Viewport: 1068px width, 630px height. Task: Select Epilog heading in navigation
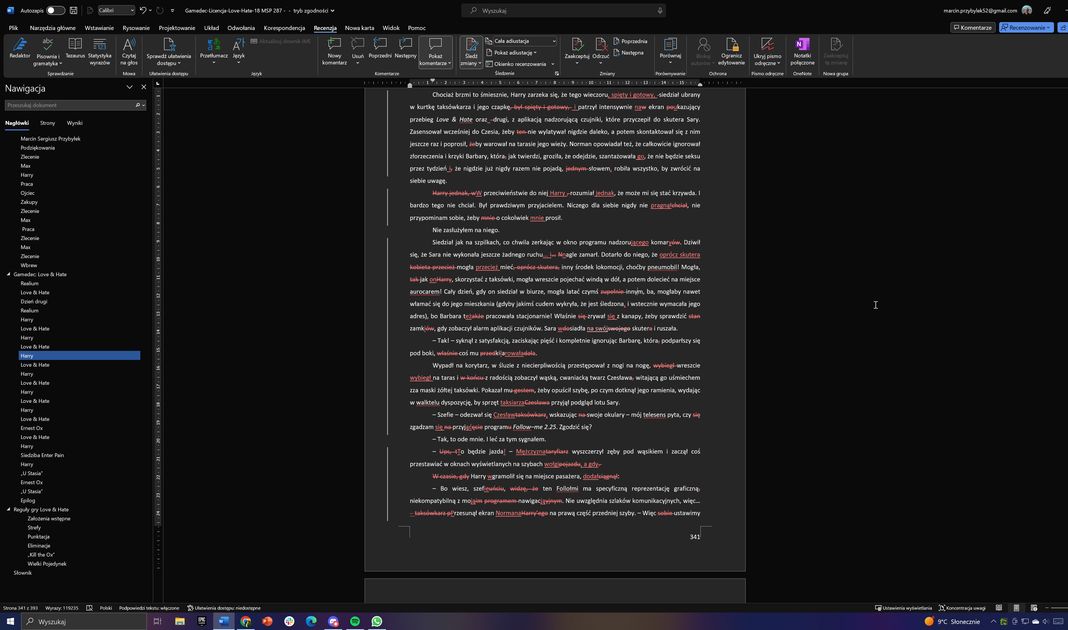coord(28,500)
